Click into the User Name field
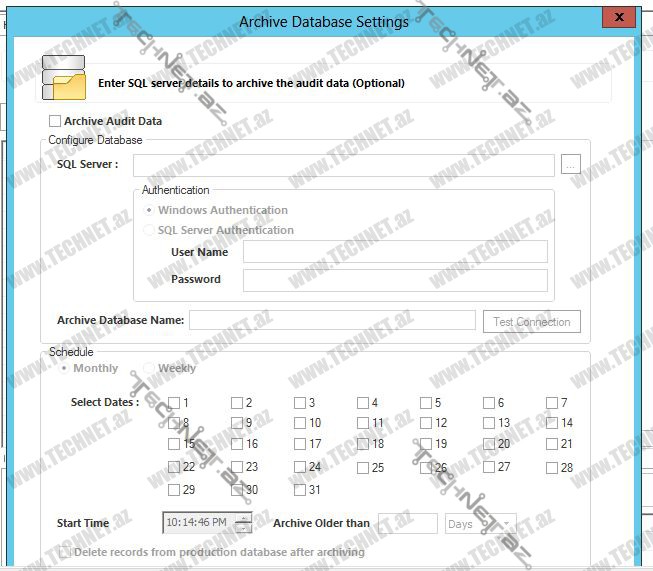 395,252
